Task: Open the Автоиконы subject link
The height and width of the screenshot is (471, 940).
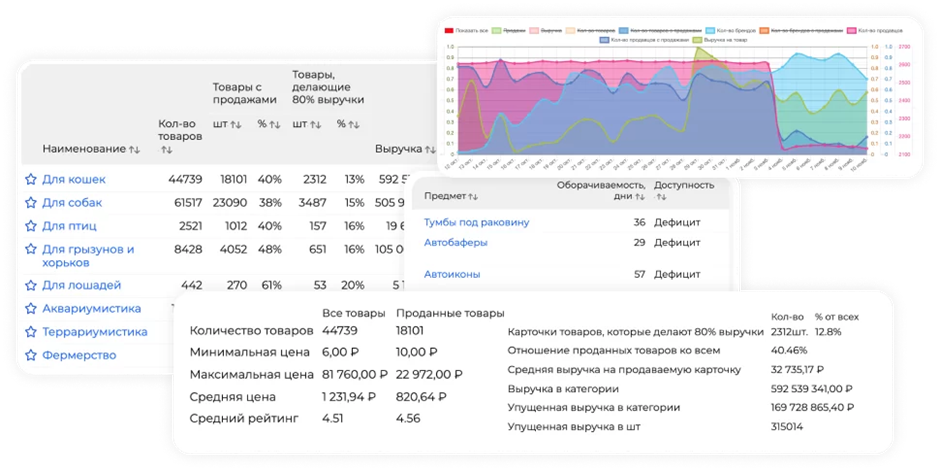Action: coord(452,274)
